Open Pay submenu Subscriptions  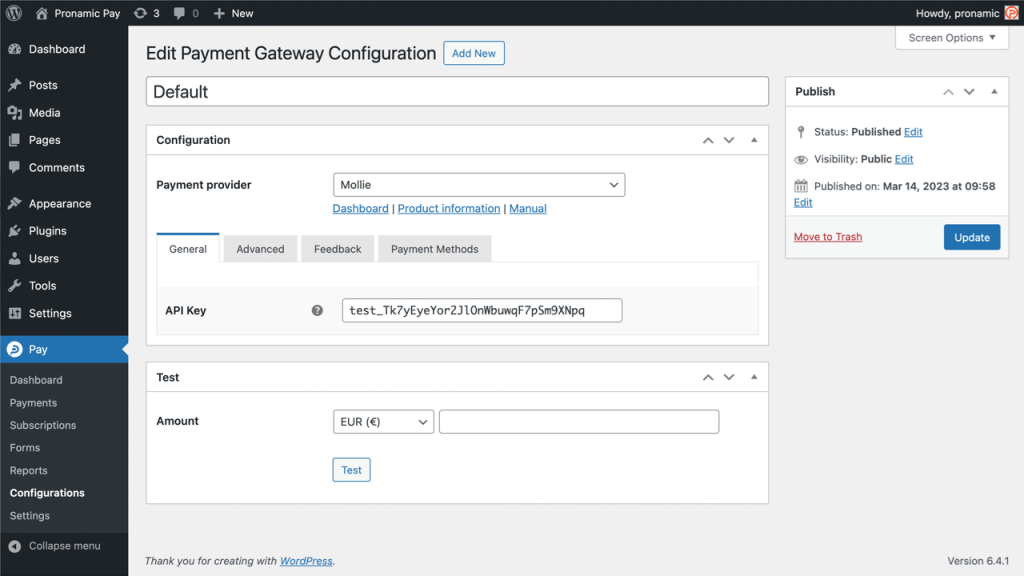[x=42, y=425]
